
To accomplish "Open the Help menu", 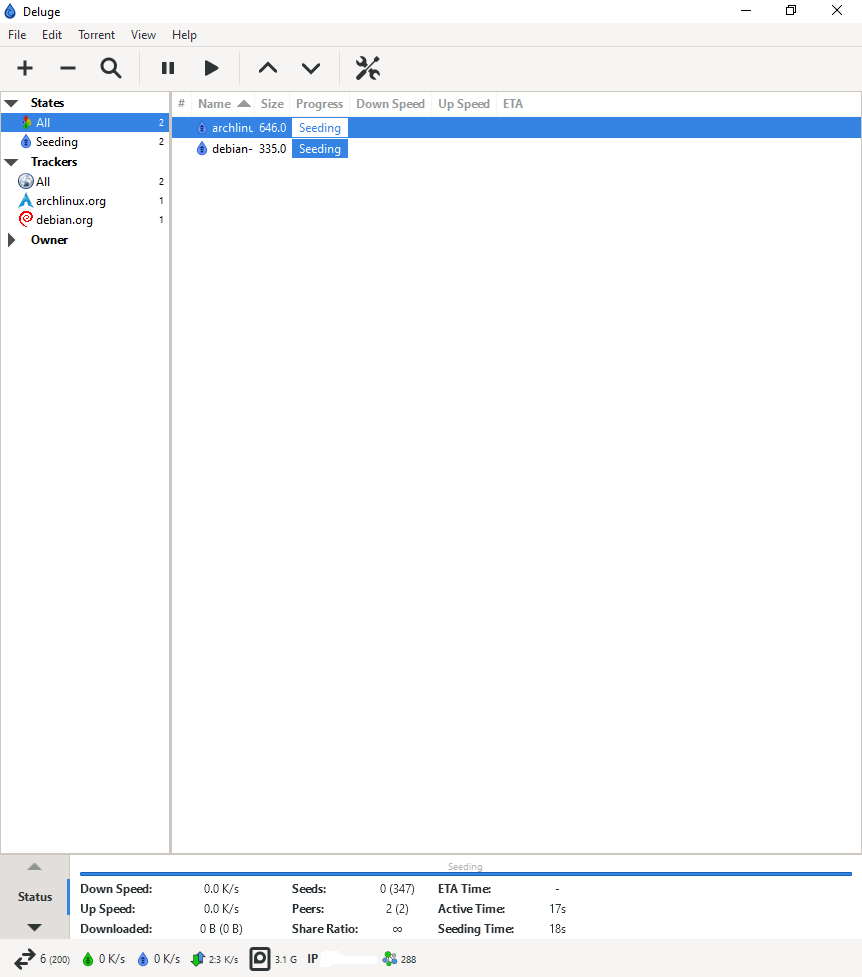I will click(x=184, y=35).
